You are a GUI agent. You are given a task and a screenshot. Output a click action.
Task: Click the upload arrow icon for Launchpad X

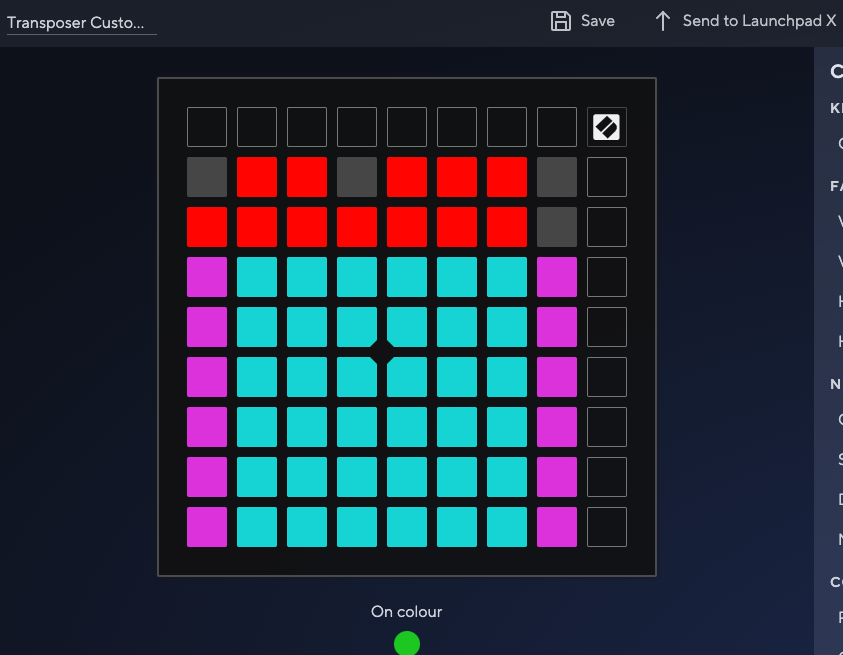[662, 21]
